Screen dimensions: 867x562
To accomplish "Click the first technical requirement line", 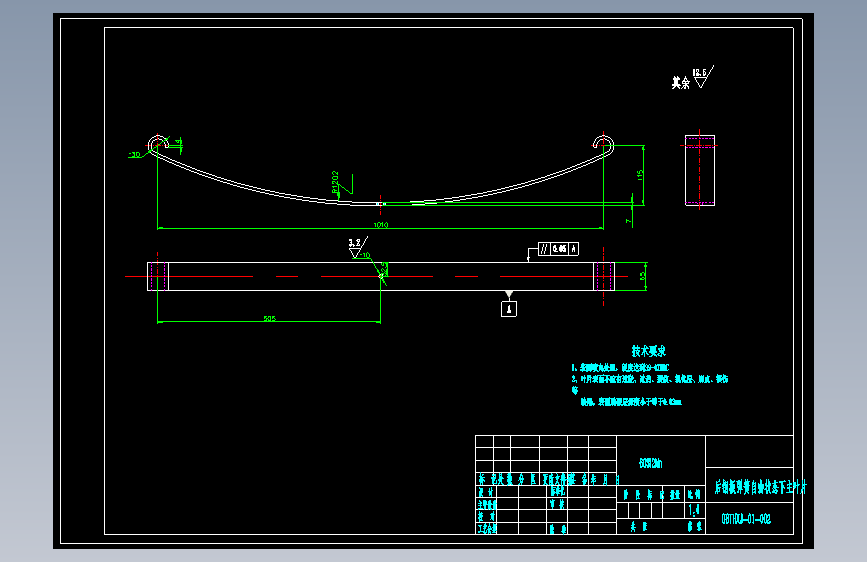I will [x=620, y=367].
